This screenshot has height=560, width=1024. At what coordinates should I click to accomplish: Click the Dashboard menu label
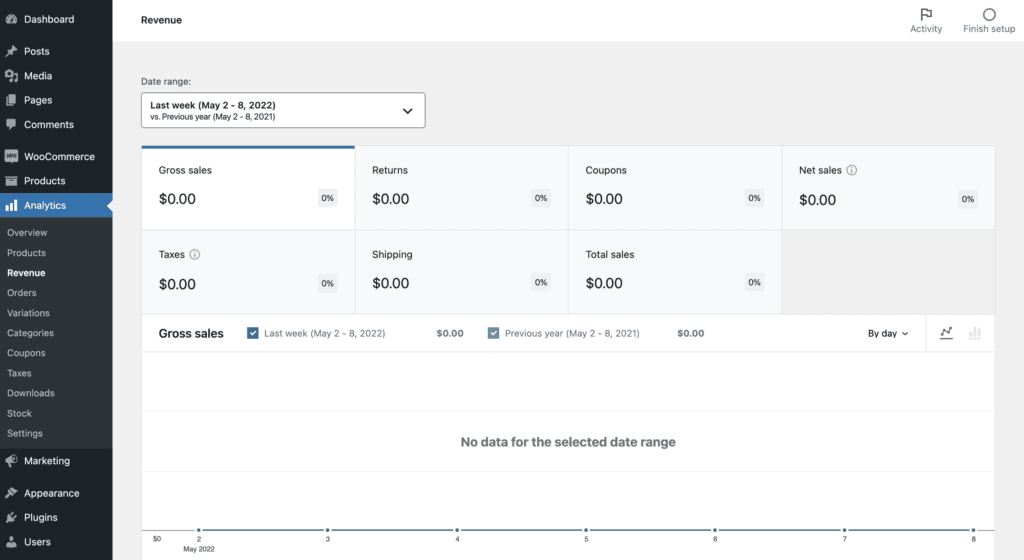pyautogui.click(x=49, y=20)
